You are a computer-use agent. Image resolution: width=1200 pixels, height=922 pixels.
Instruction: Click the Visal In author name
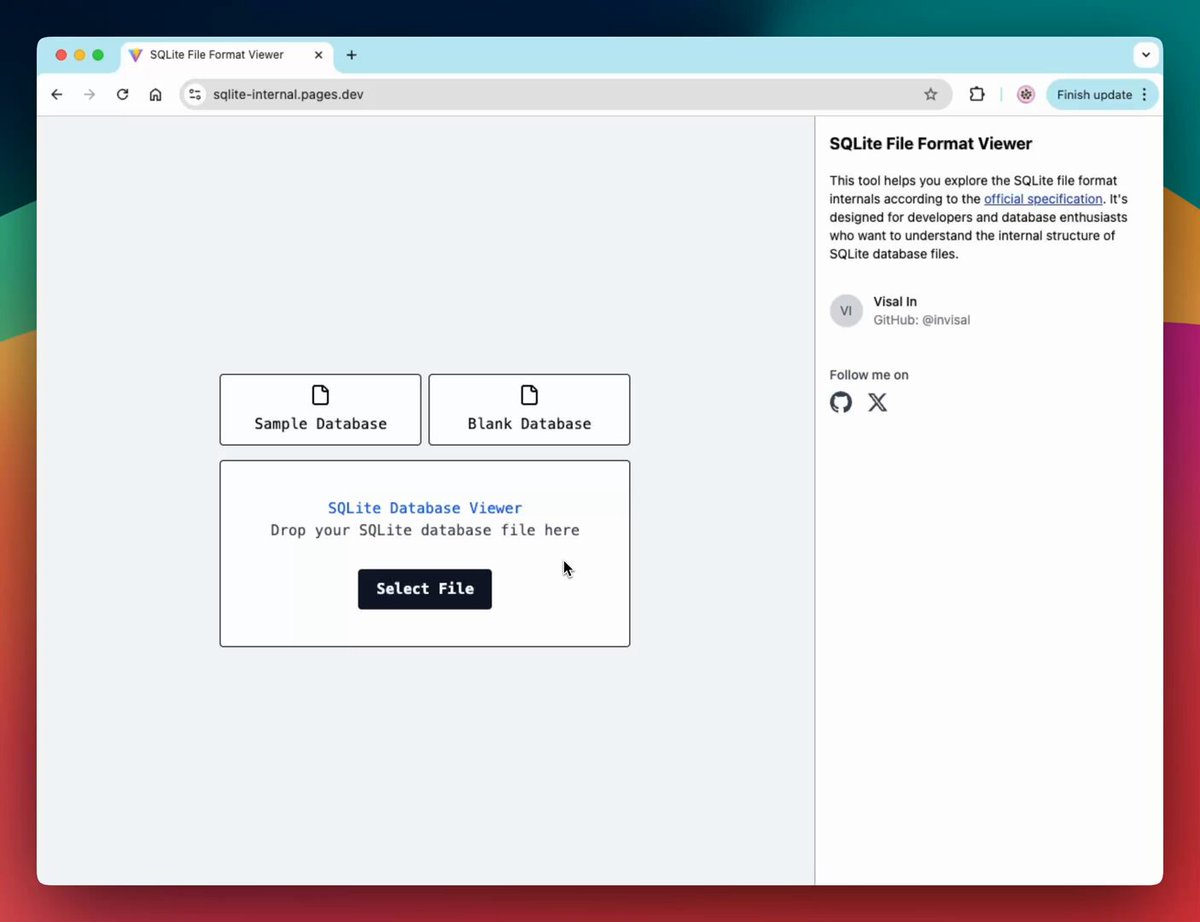coord(895,302)
